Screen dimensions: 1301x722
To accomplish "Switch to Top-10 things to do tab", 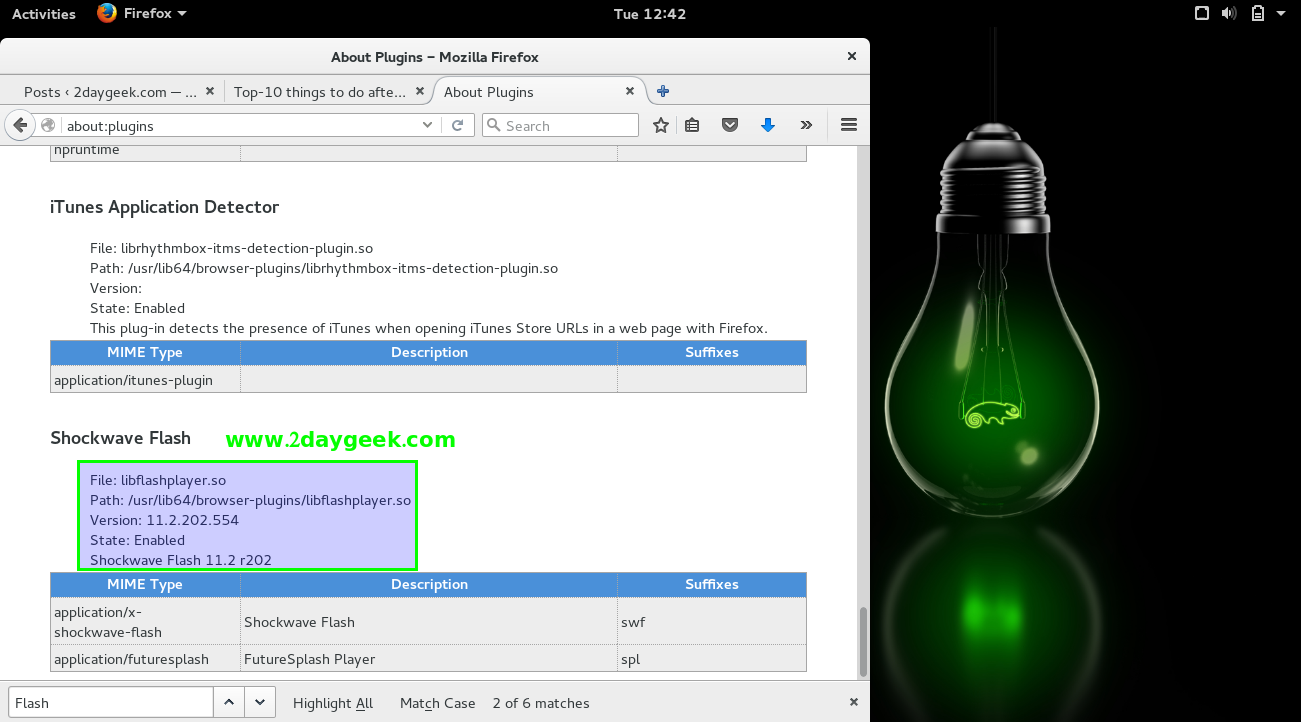I will click(x=329, y=91).
